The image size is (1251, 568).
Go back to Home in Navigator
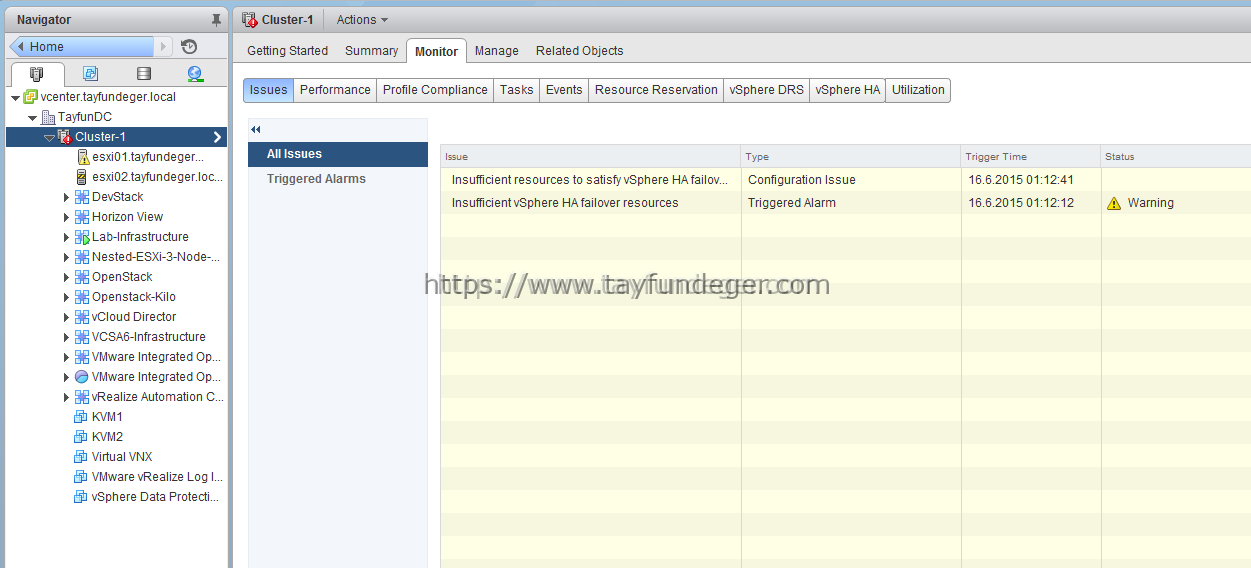(x=82, y=47)
